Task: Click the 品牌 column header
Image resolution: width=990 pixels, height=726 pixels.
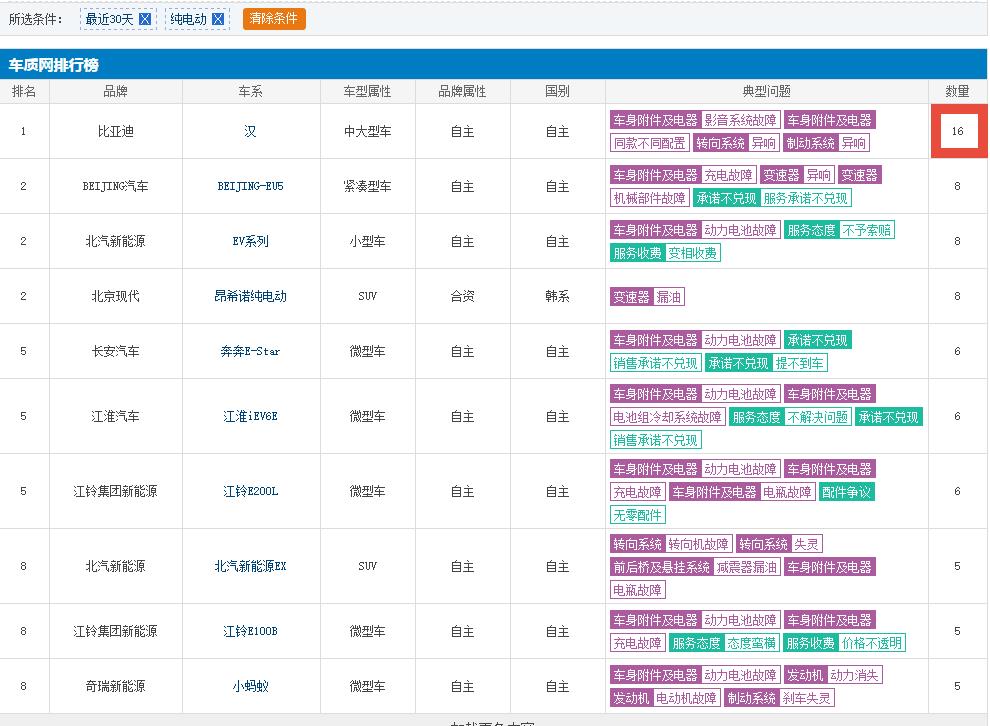Action: (116, 92)
